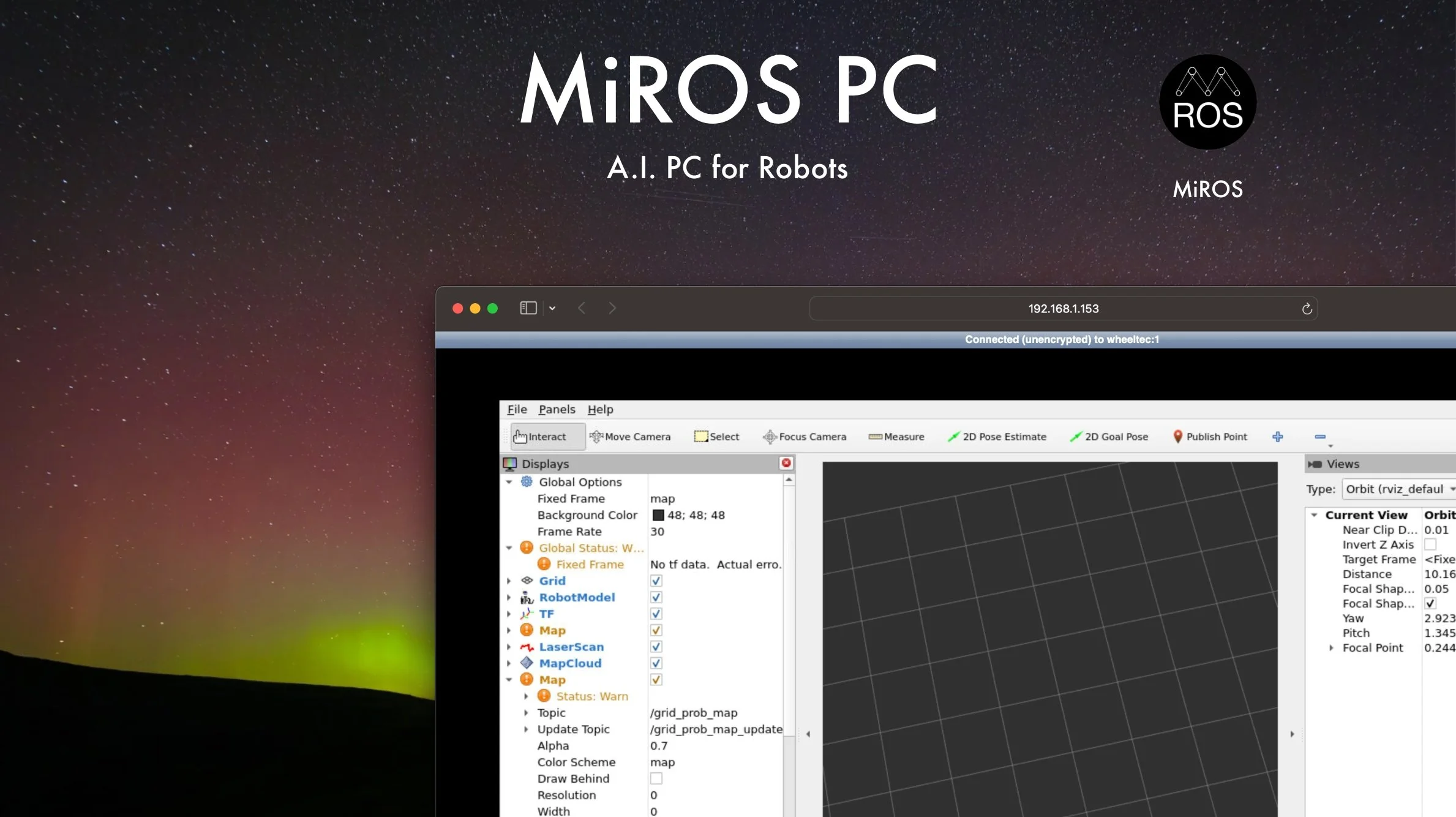Click the Publish Point tool
Screen dimensions: 1456x817
click(x=1210, y=437)
